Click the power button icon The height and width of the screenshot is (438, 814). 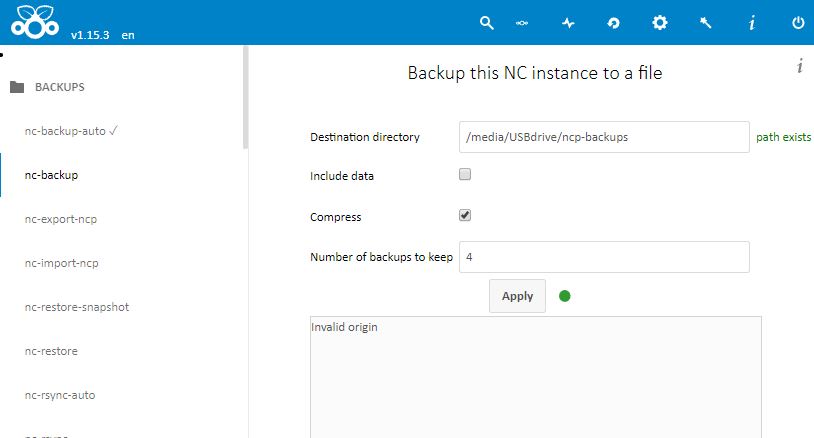pos(798,22)
